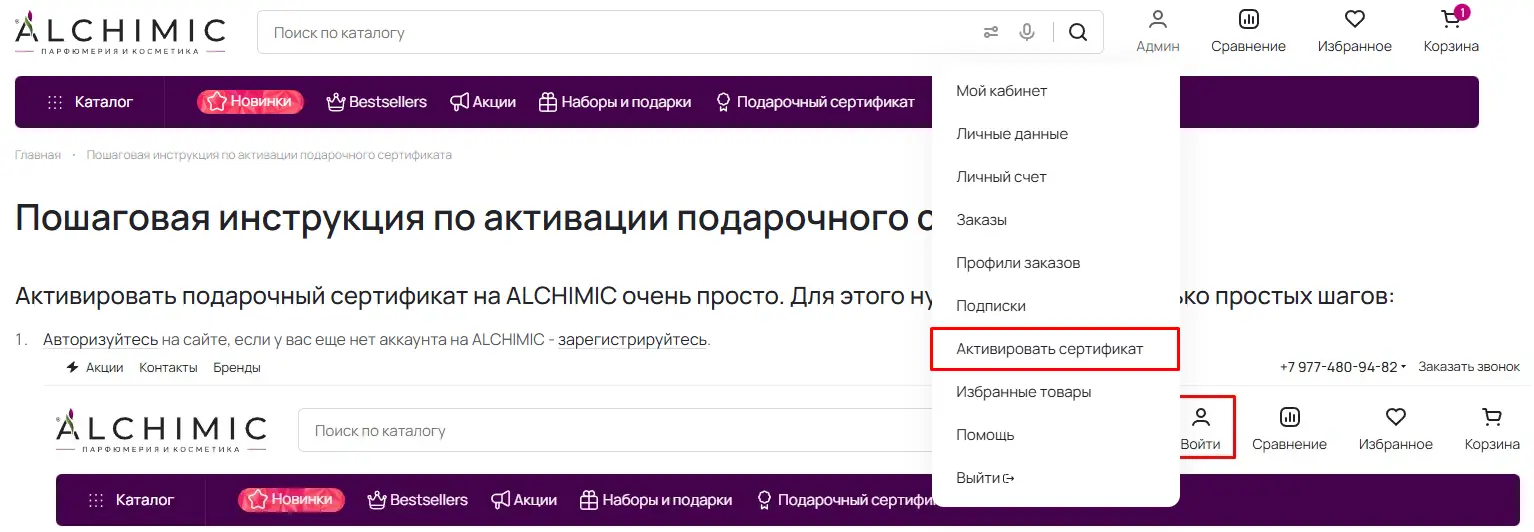Open the Сравнение comparison icon
This screenshot has height=532, width=1534.
pyautogui.click(x=1248, y=31)
